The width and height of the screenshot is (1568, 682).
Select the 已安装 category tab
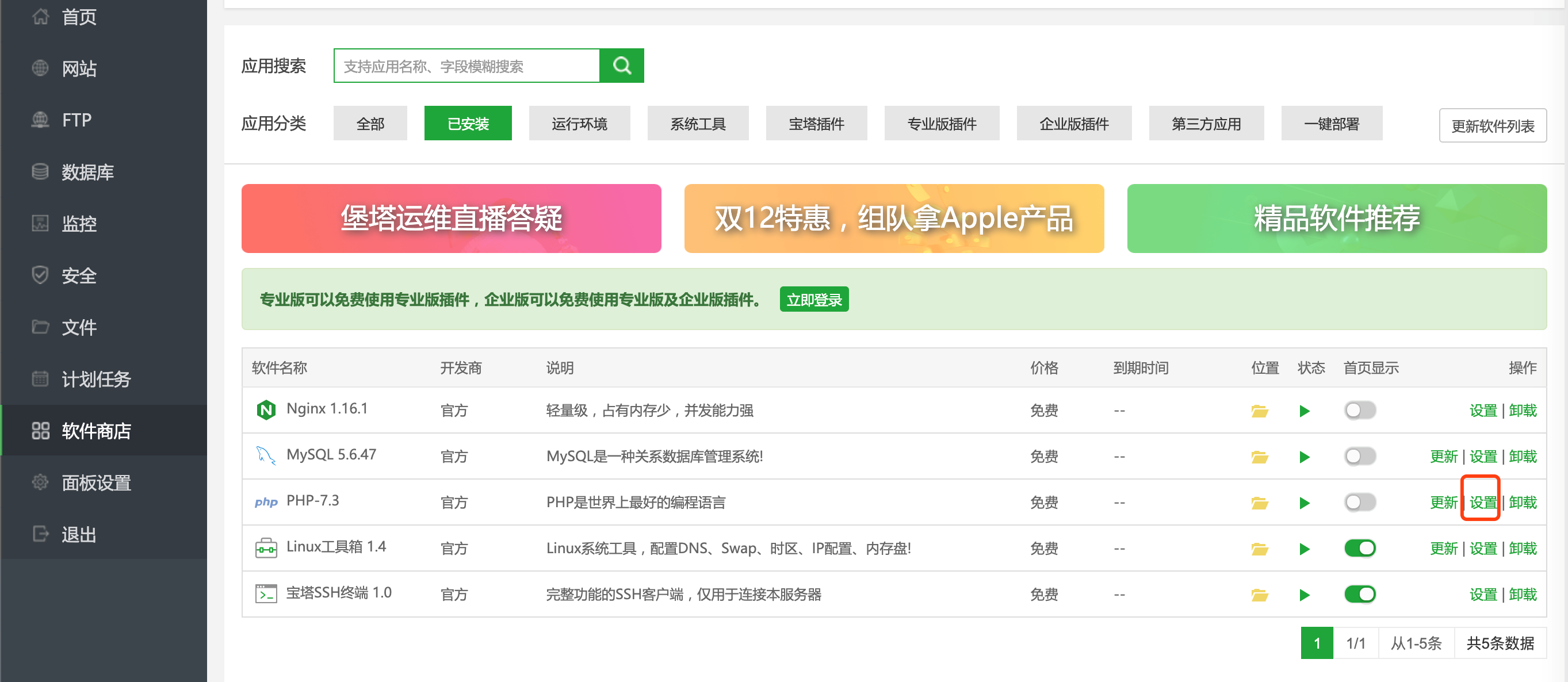point(468,124)
